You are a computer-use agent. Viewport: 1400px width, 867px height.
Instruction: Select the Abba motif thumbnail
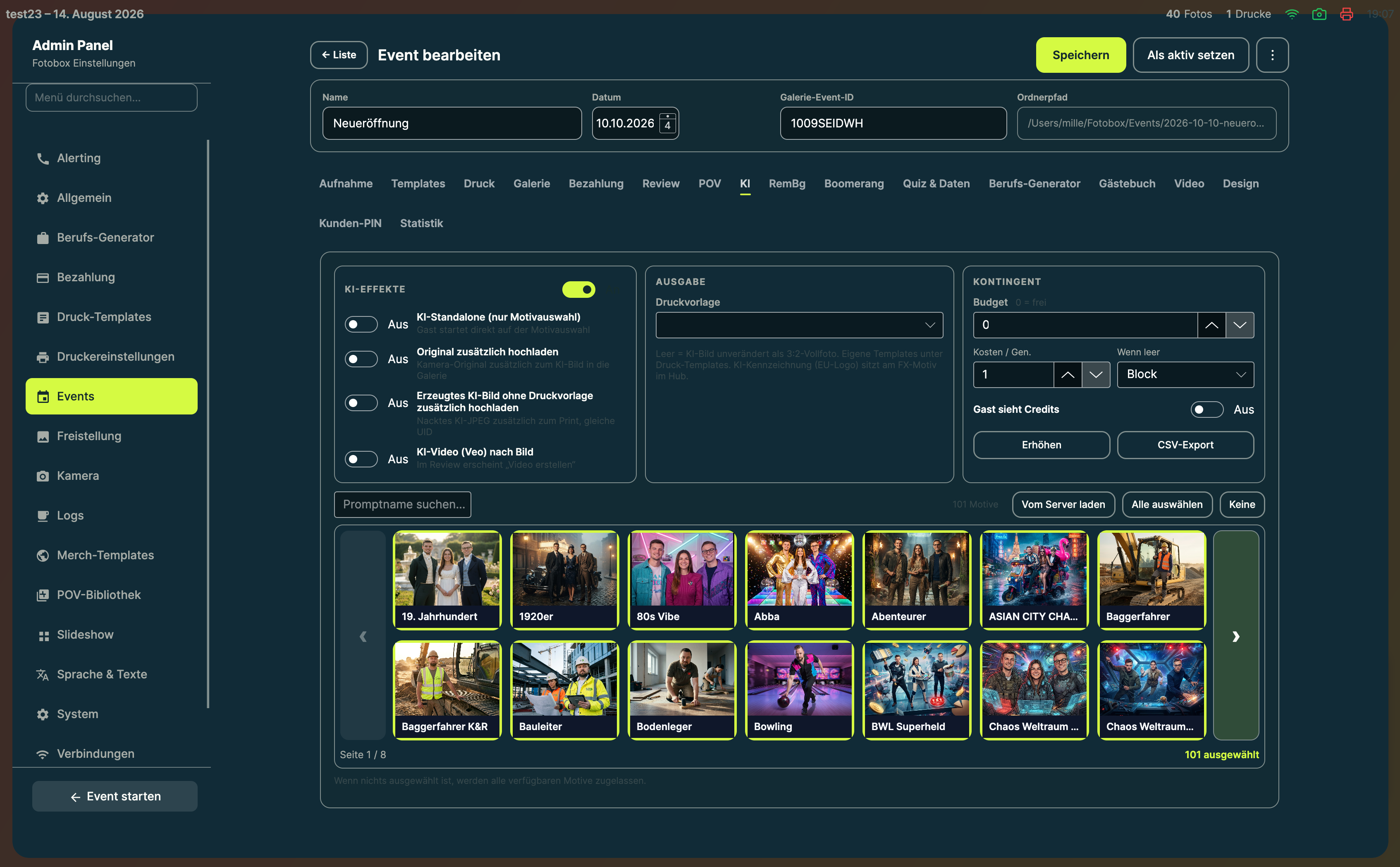coord(799,580)
